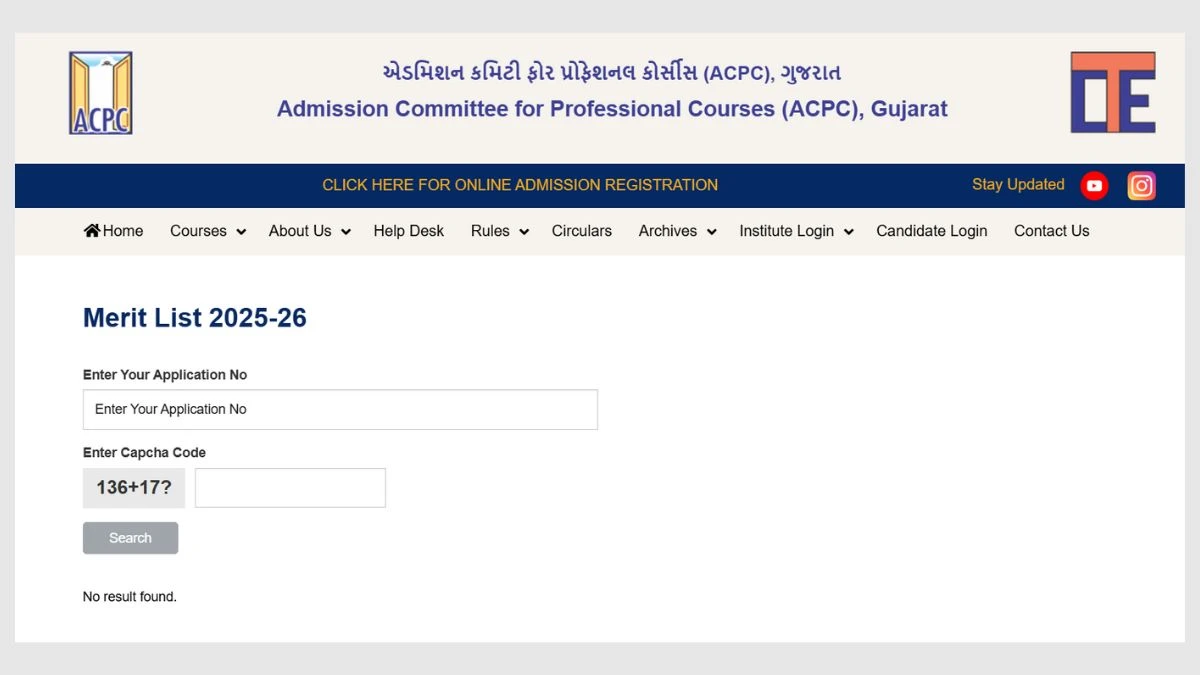Click the Search button
This screenshot has width=1200, height=675.
(130, 538)
